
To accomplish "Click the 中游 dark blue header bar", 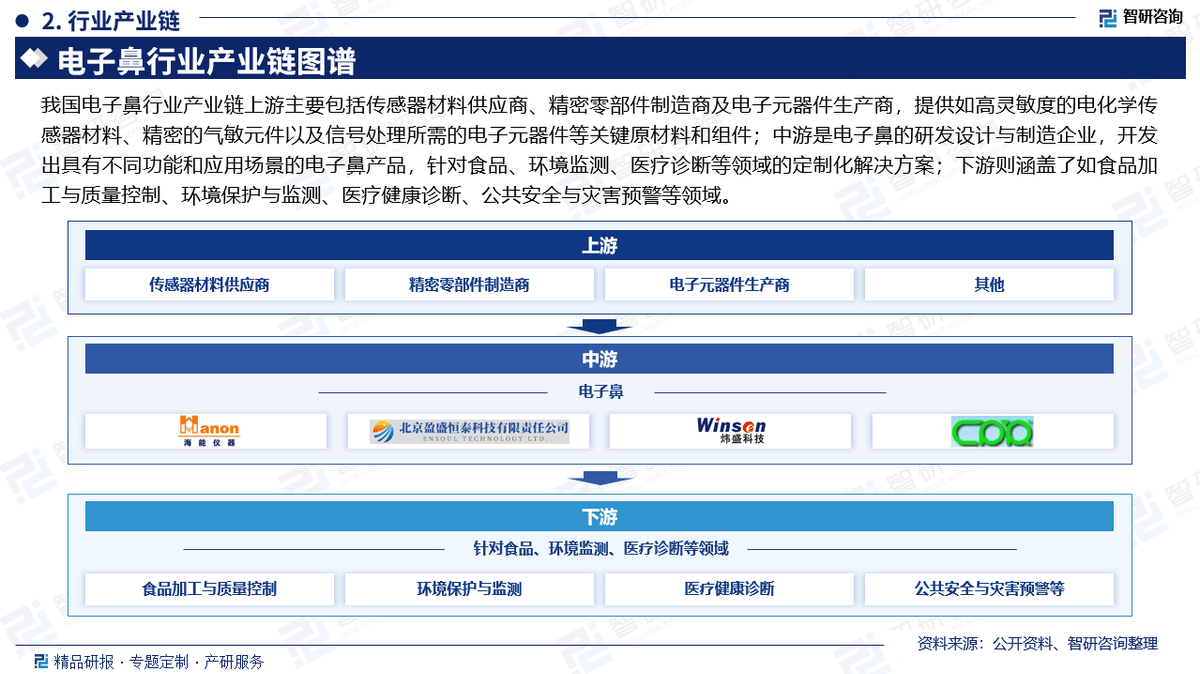I will pos(599,359).
